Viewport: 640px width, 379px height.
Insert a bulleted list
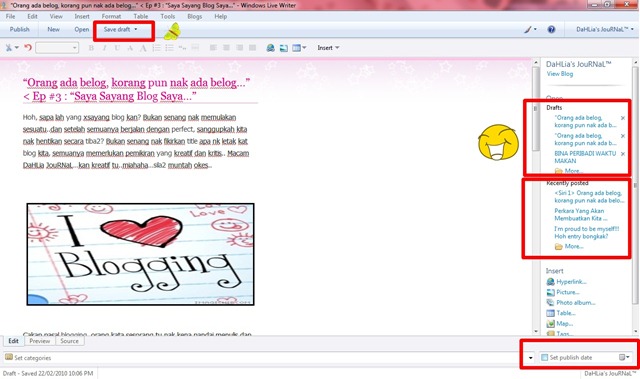(x=169, y=48)
